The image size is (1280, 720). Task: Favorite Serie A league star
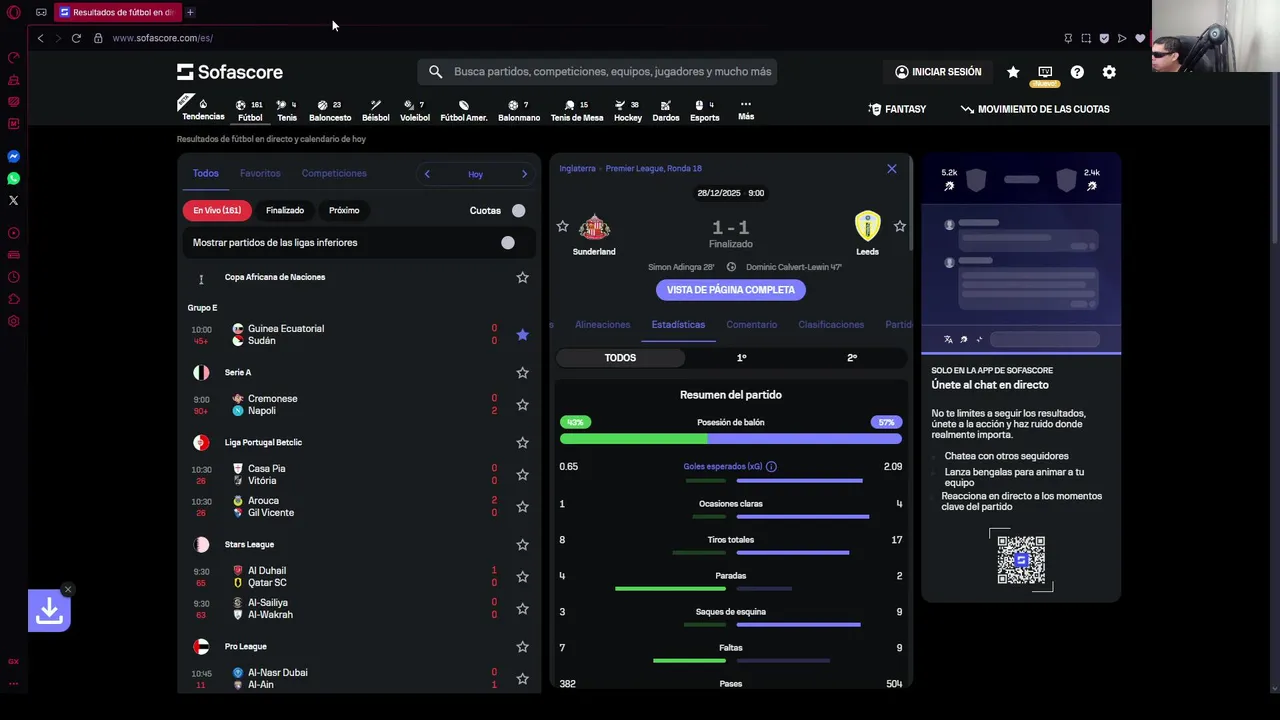[522, 372]
